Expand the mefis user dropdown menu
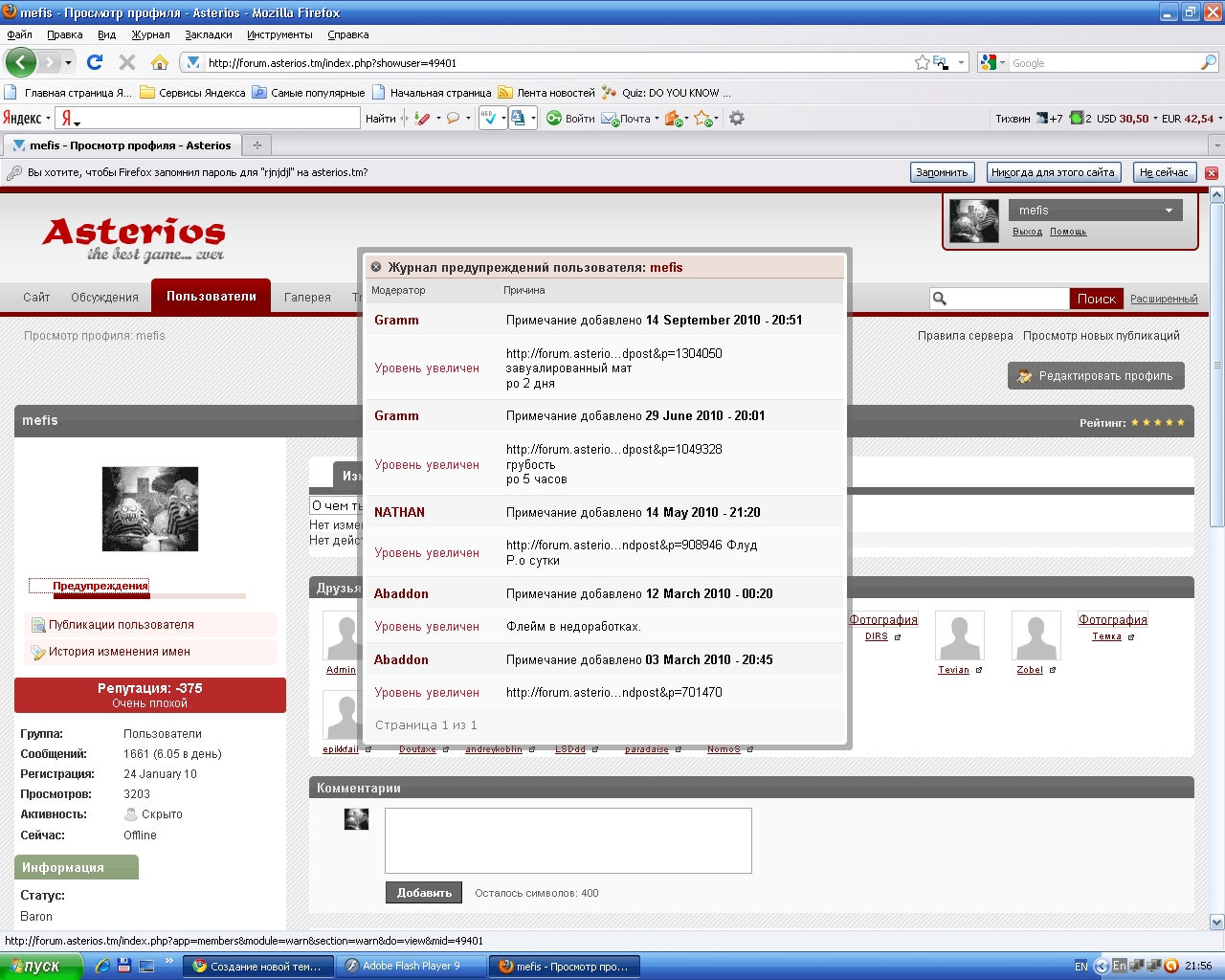This screenshot has width=1225, height=980. pos(1169,211)
